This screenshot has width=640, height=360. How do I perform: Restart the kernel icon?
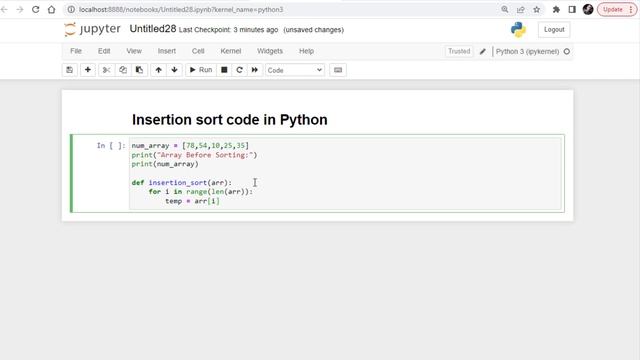[x=239, y=70]
